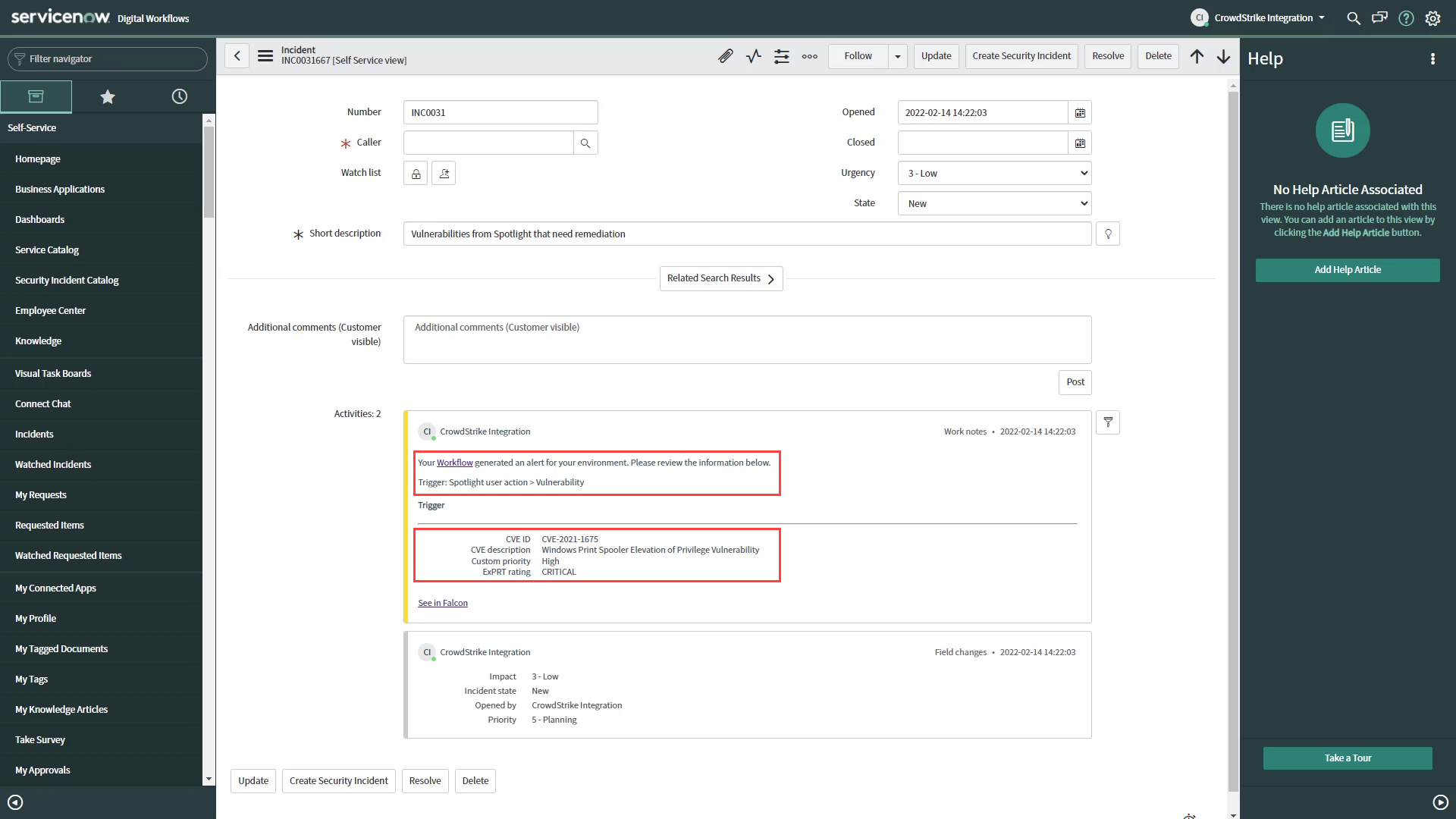Open the global search magnifier icon
Viewport: 1456px width, 819px height.
pos(1353,18)
